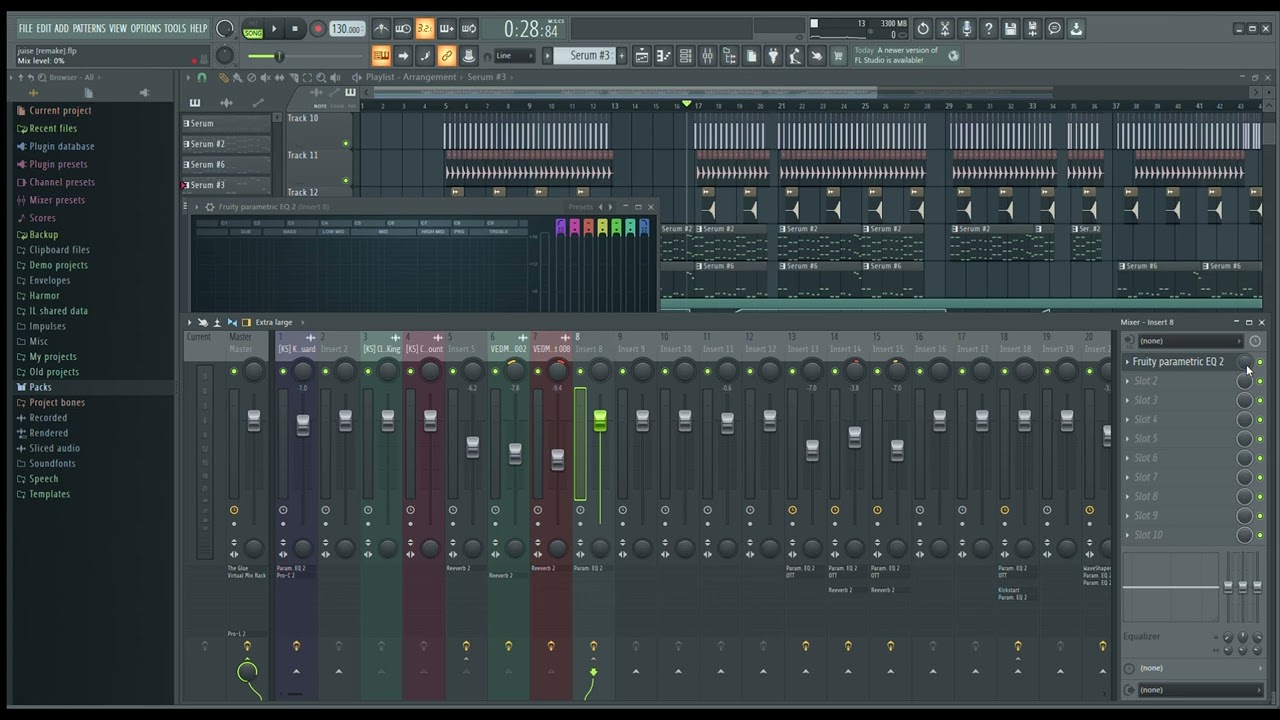Expand the Slot 5 arrow menu

pyautogui.click(x=1127, y=439)
